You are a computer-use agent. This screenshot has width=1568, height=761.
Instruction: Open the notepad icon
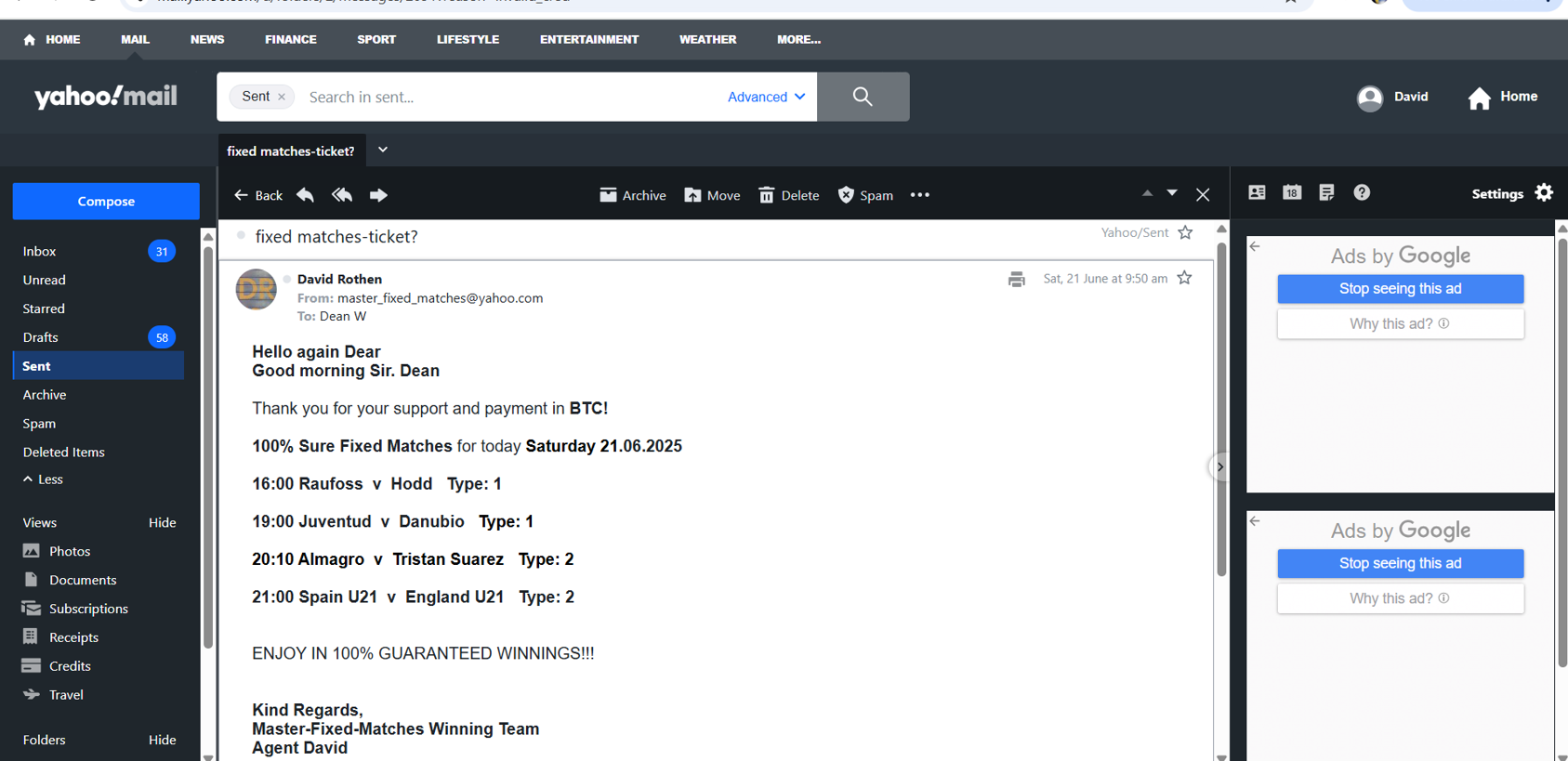point(1326,192)
